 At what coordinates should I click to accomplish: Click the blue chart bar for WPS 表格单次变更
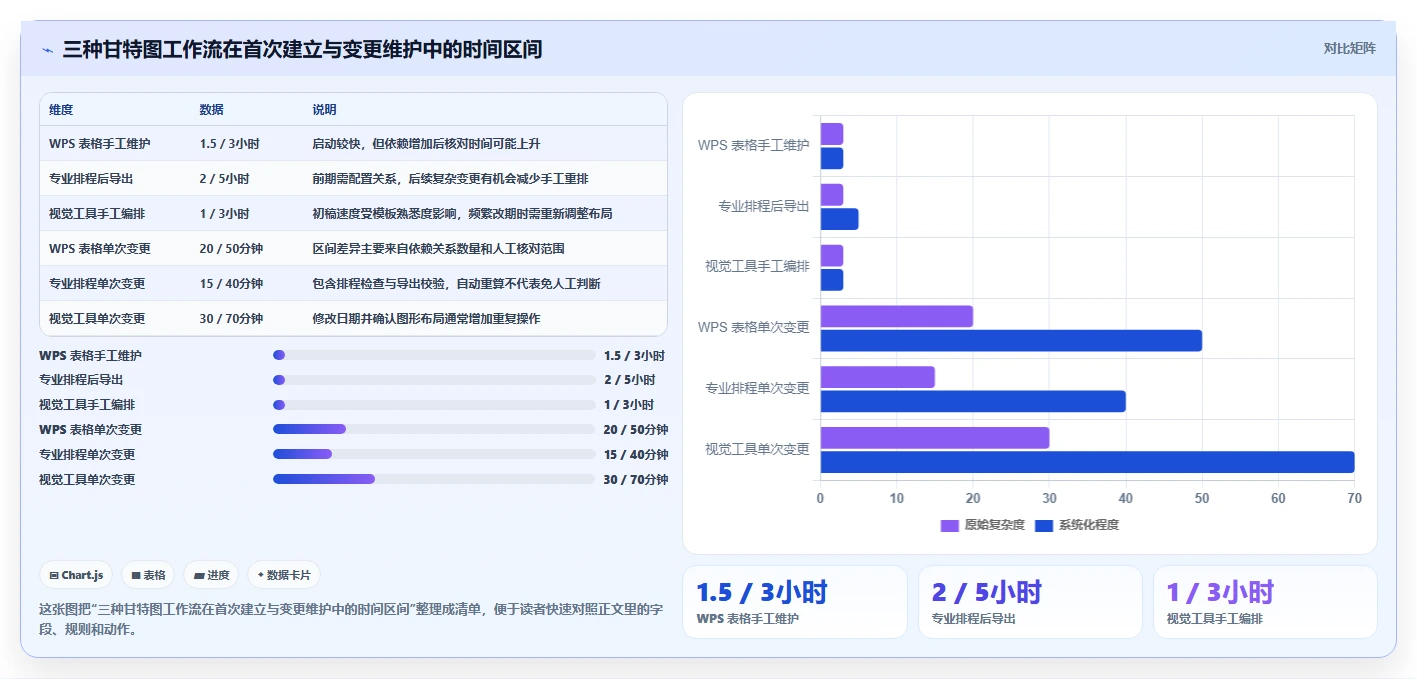click(1011, 341)
